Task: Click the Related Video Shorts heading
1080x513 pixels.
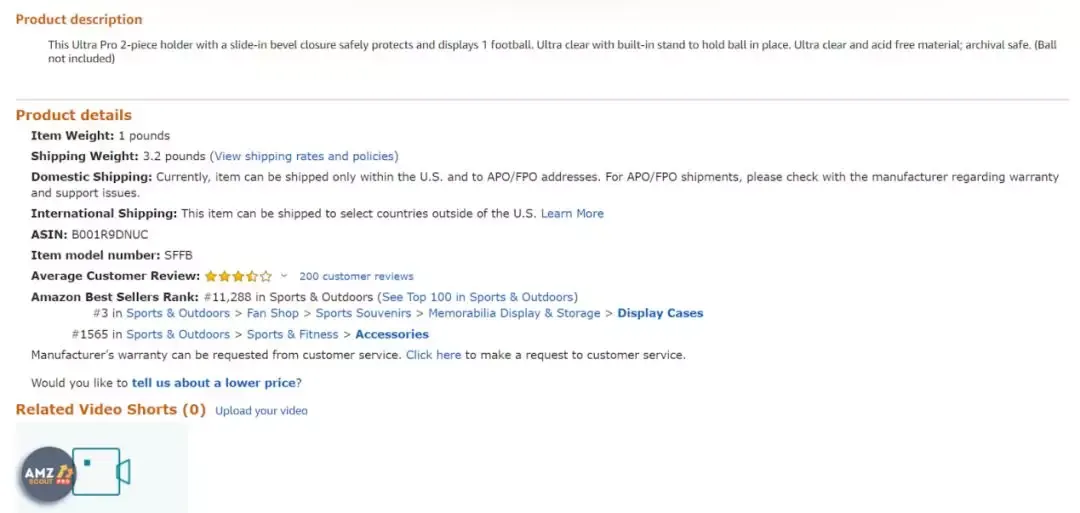Action: [110, 410]
